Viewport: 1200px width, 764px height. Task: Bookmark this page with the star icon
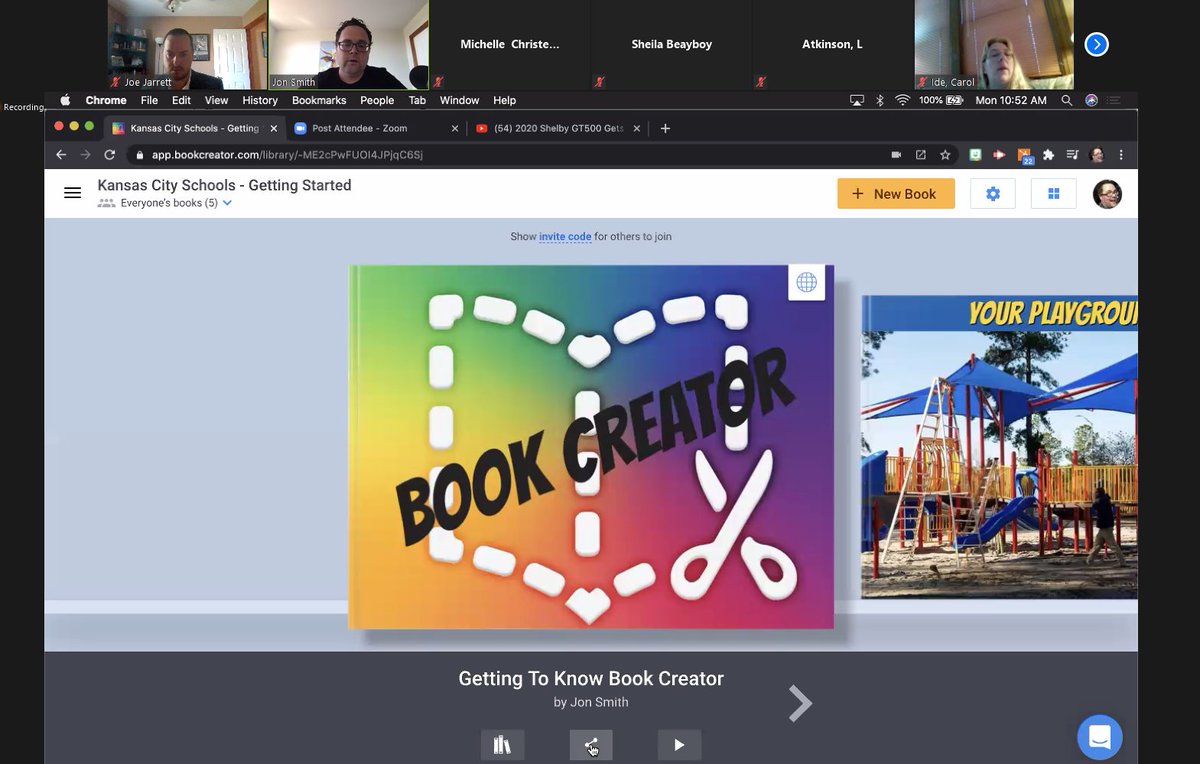tap(945, 155)
